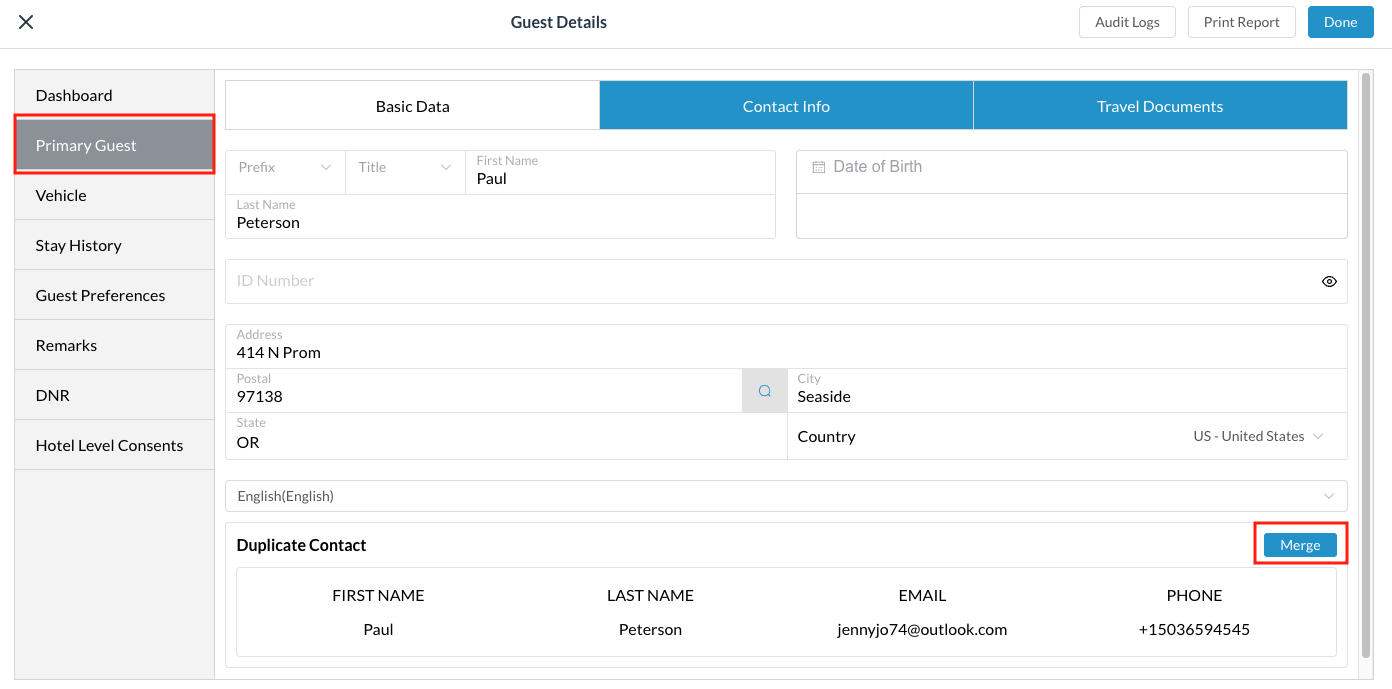
Task: Switch to the Contact Info tab
Action: (786, 106)
